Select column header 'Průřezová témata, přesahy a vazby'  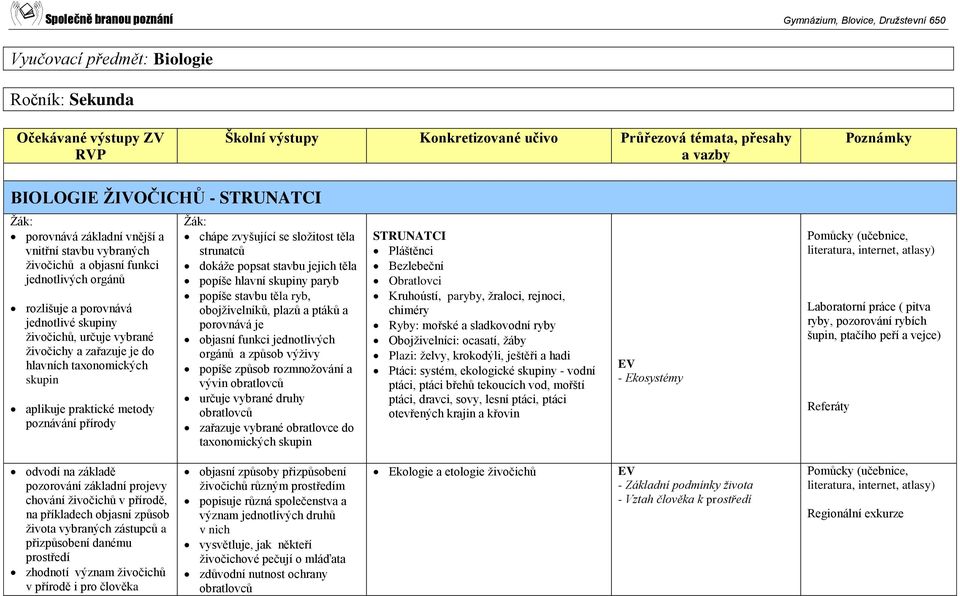(706, 146)
